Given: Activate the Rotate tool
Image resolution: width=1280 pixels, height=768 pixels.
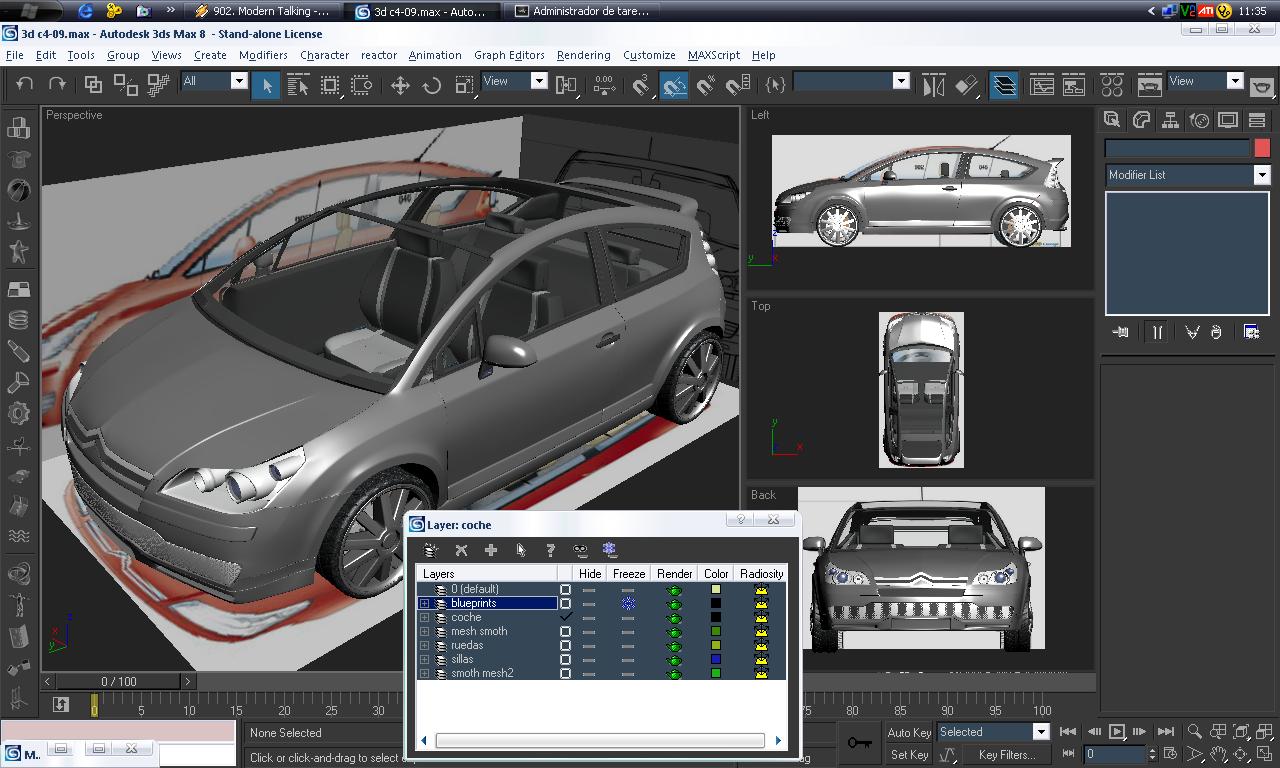Looking at the screenshot, I should coord(432,86).
